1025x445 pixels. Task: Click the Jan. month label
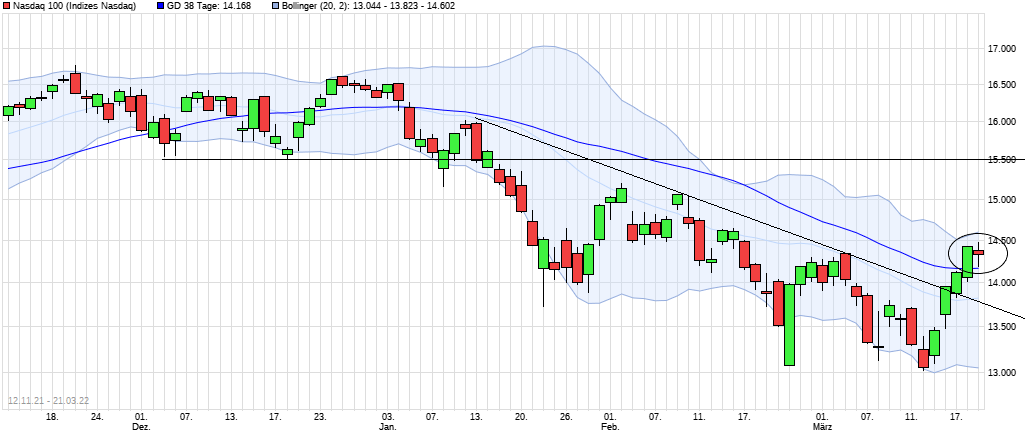pos(388,426)
